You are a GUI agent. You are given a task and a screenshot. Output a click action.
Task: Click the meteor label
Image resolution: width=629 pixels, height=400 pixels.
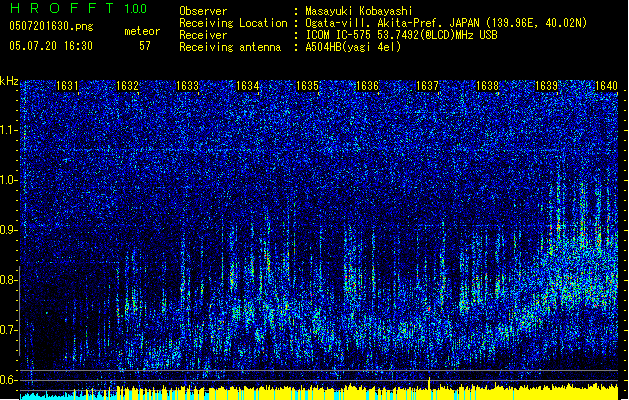pyautogui.click(x=142, y=31)
